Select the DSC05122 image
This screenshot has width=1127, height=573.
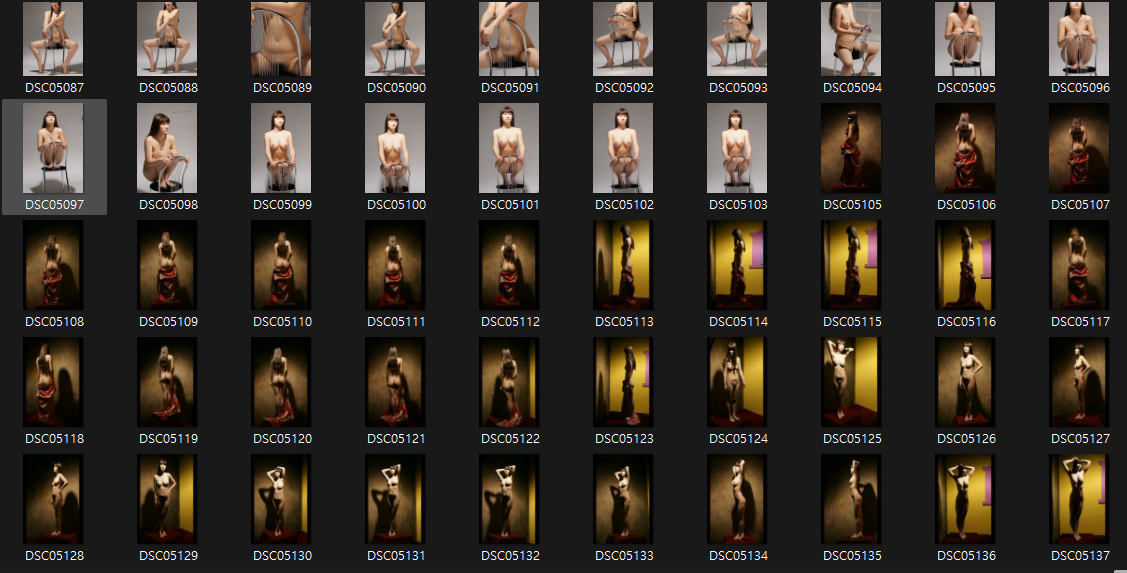coord(510,382)
